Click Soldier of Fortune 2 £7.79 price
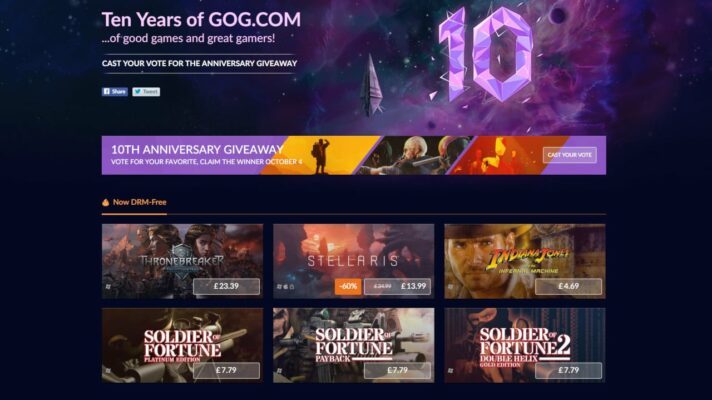Viewport: 712px width, 400px height. point(569,370)
